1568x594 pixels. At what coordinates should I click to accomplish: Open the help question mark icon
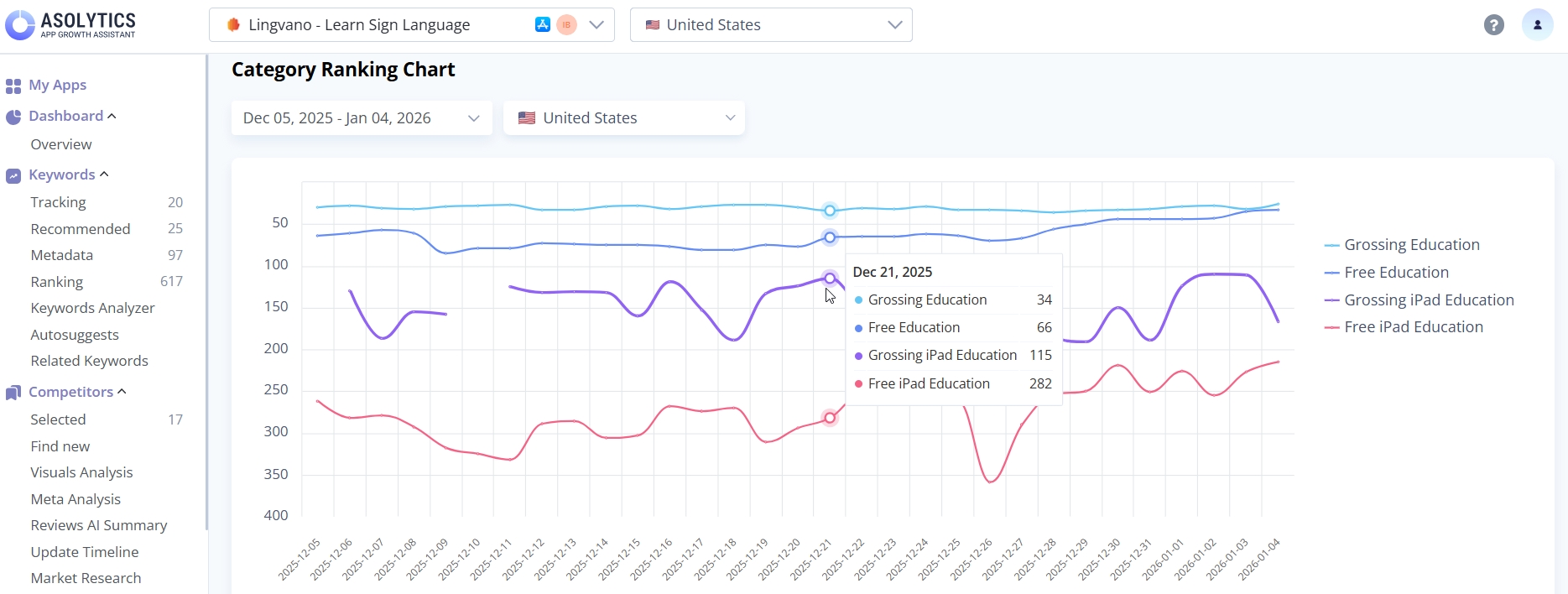click(x=1493, y=25)
